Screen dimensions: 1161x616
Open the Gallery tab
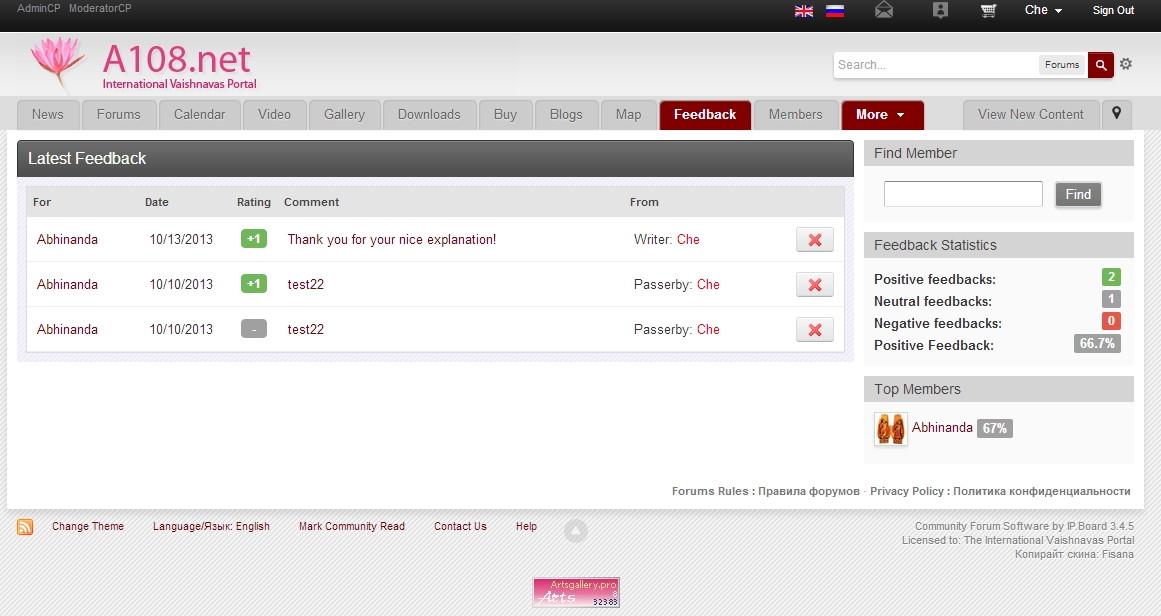tap(344, 115)
